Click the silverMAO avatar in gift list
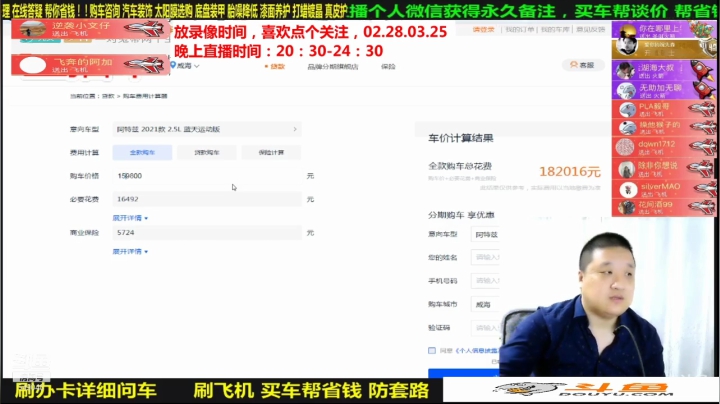This screenshot has width=720, height=404. (x=627, y=190)
